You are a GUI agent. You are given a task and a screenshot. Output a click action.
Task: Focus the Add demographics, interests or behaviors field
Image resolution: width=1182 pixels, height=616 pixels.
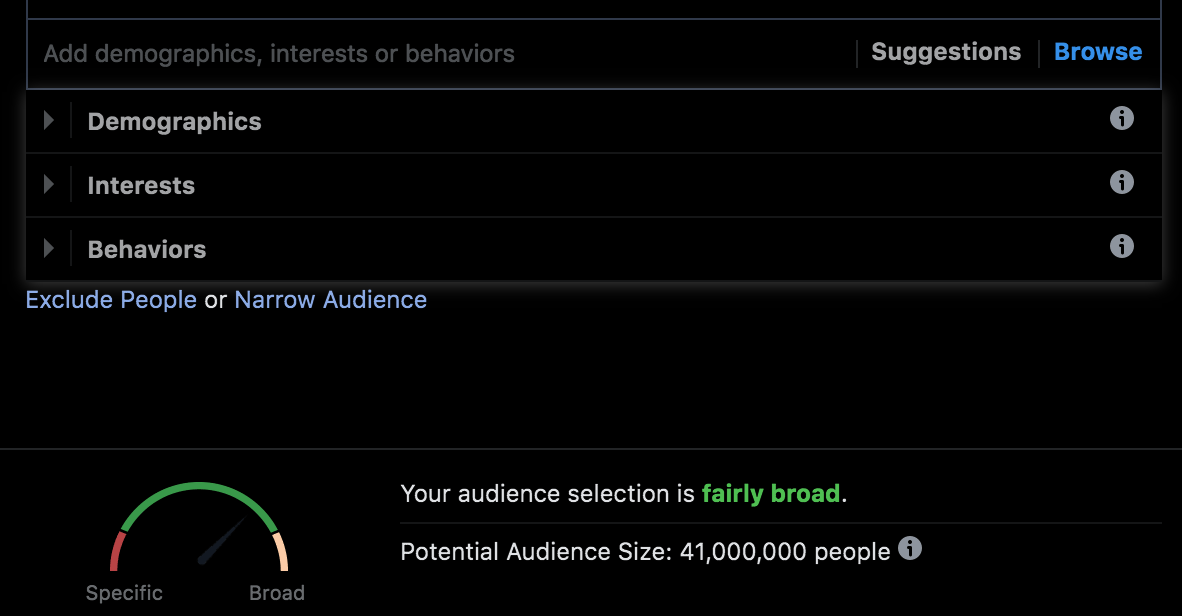tap(400, 54)
